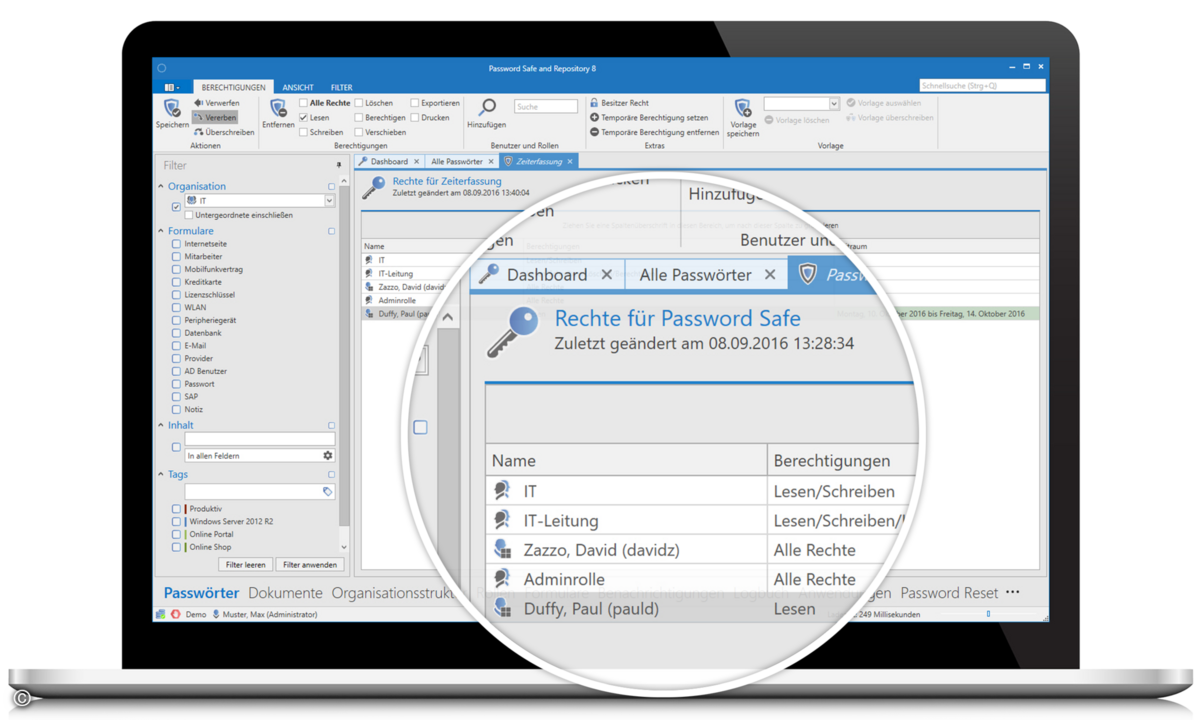Collapse the Tags filter section

(x=161, y=474)
